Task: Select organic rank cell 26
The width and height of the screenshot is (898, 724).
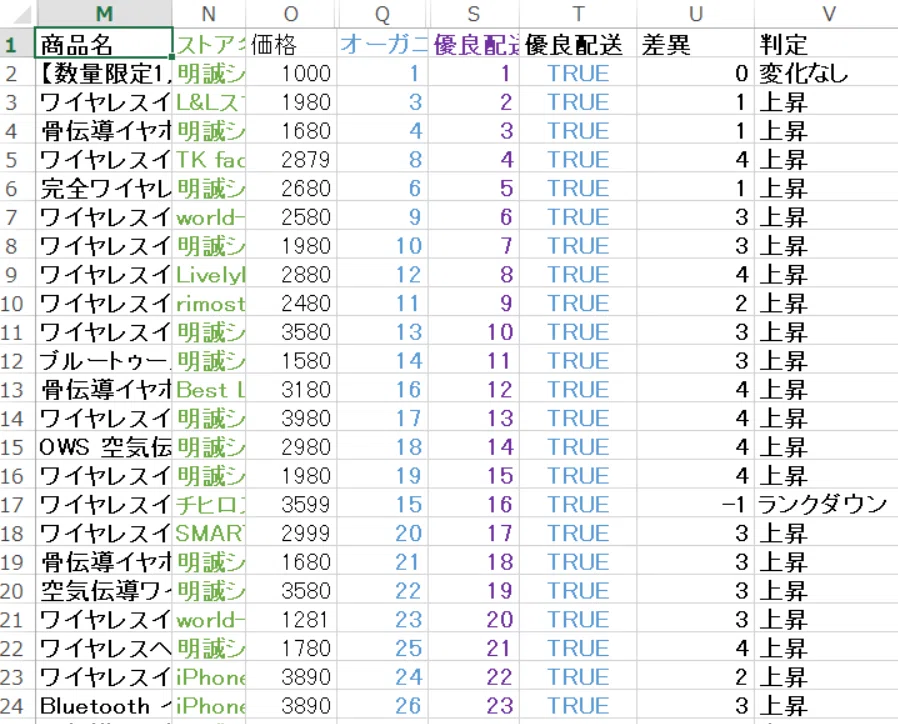Action: click(383, 706)
